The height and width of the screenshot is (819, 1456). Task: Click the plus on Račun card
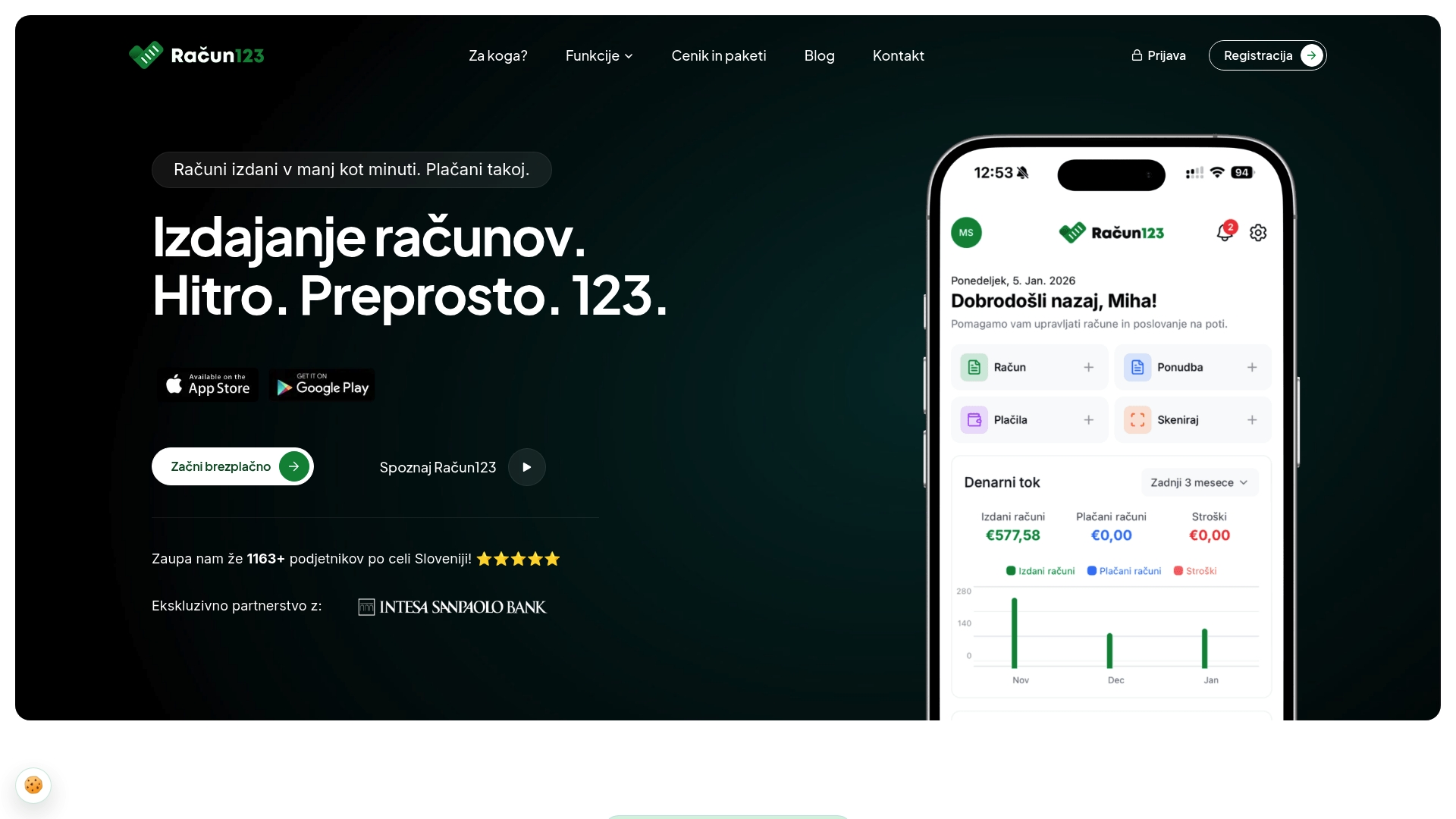point(1088,367)
